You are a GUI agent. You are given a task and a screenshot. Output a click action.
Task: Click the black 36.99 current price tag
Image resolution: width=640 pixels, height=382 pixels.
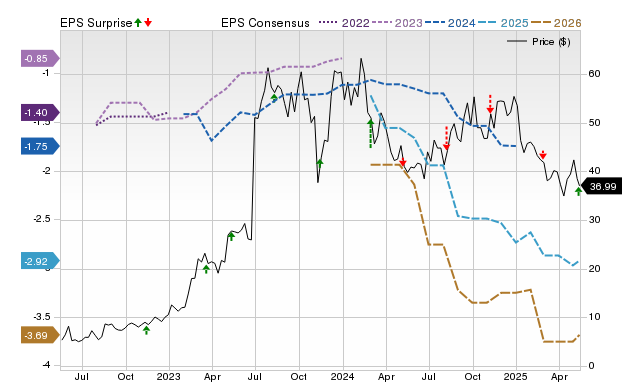601,187
